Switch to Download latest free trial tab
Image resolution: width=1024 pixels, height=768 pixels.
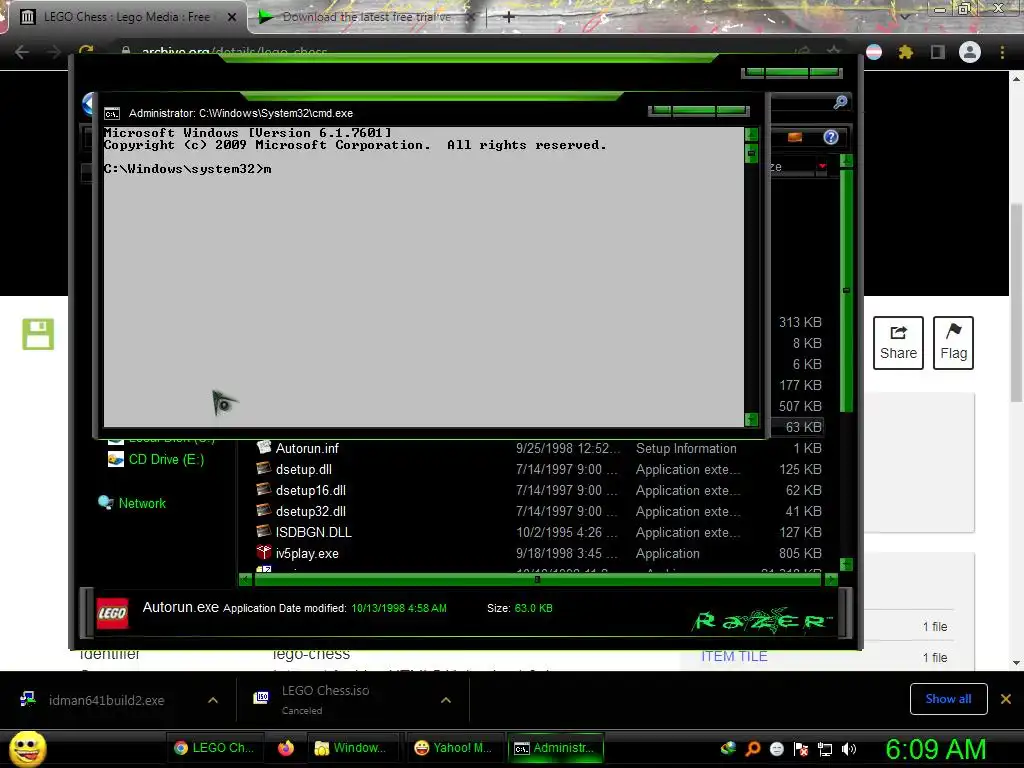pos(366,17)
